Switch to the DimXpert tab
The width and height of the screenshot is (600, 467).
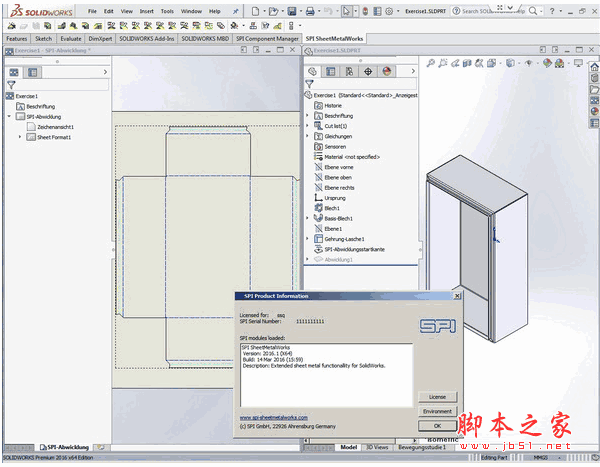[100, 39]
